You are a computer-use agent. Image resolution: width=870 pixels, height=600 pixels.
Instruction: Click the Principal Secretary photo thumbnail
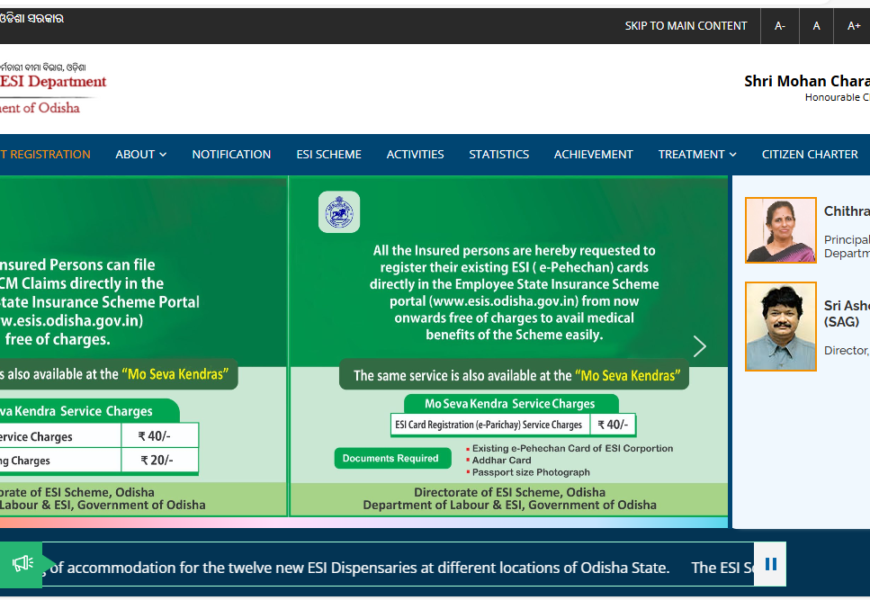pyautogui.click(x=781, y=230)
